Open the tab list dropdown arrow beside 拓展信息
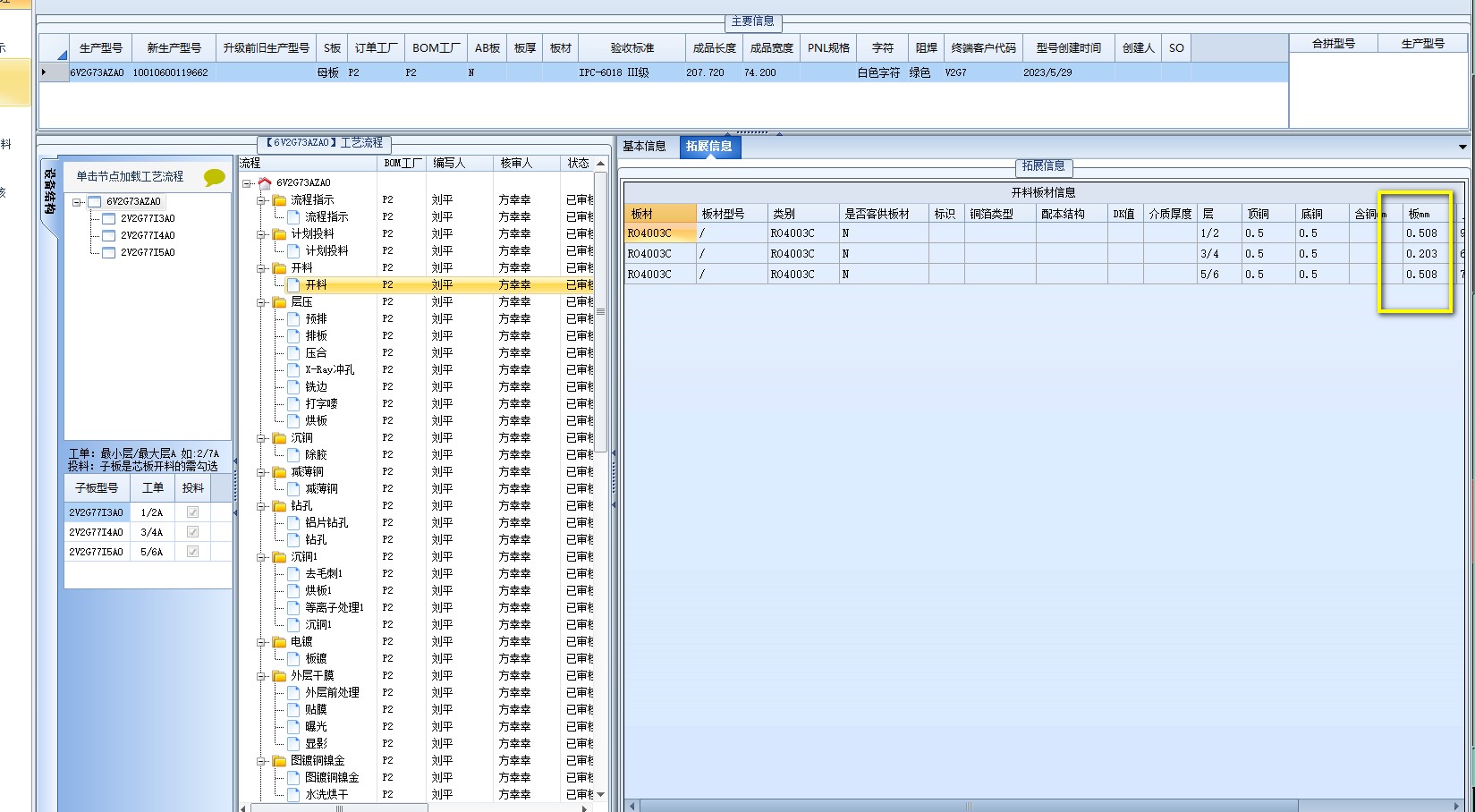This screenshot has width=1475, height=812. tap(1462, 147)
